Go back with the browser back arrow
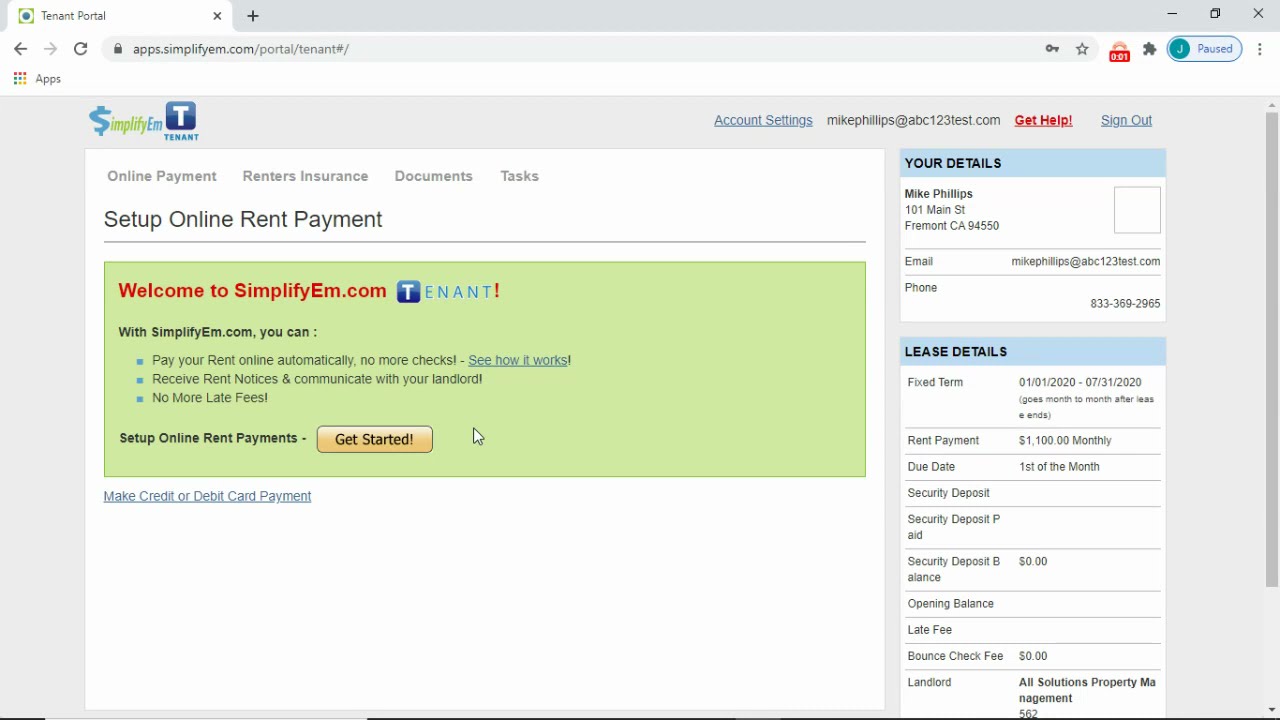This screenshot has height=720, width=1280. [x=21, y=49]
